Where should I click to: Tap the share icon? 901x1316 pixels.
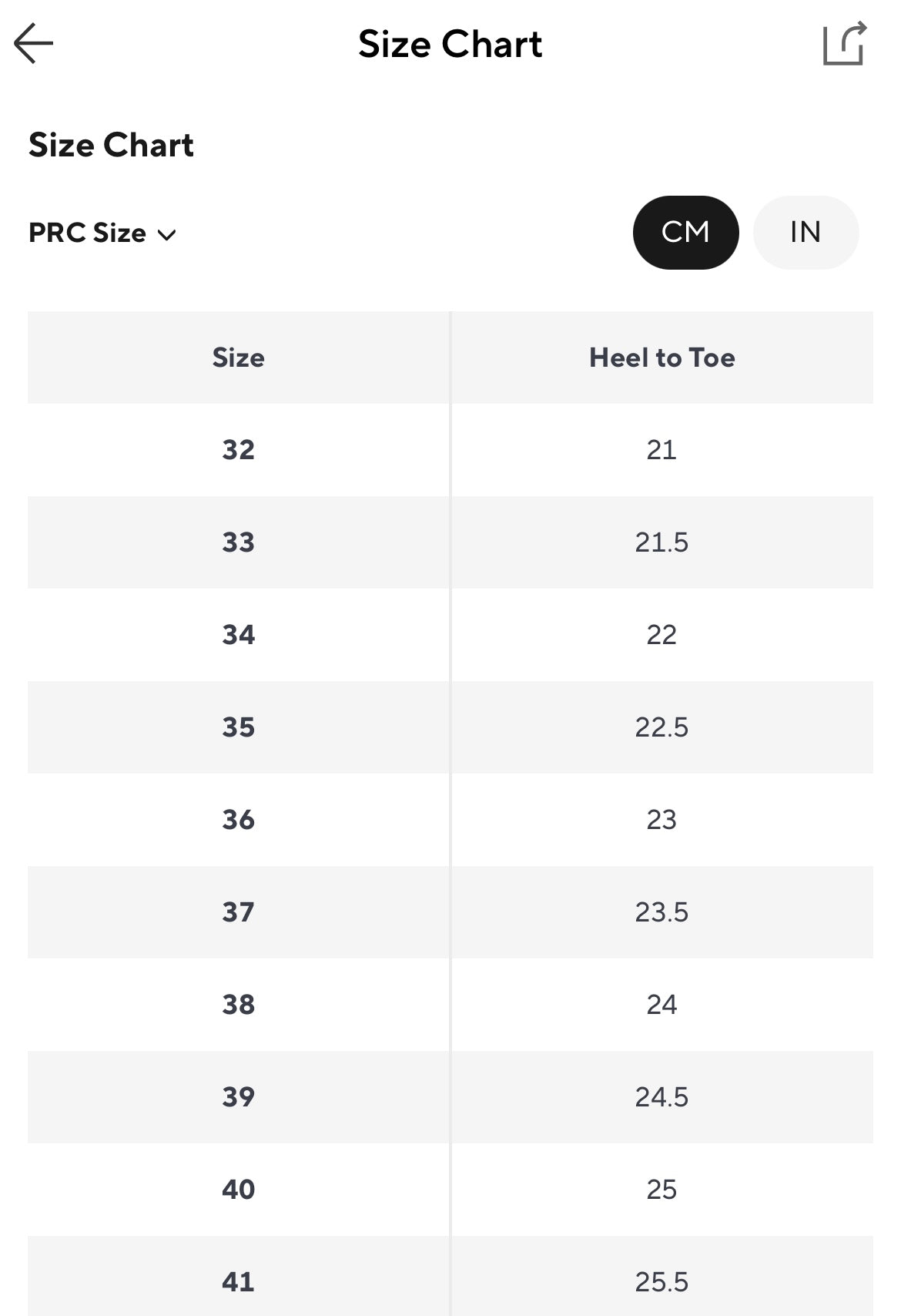coord(844,44)
